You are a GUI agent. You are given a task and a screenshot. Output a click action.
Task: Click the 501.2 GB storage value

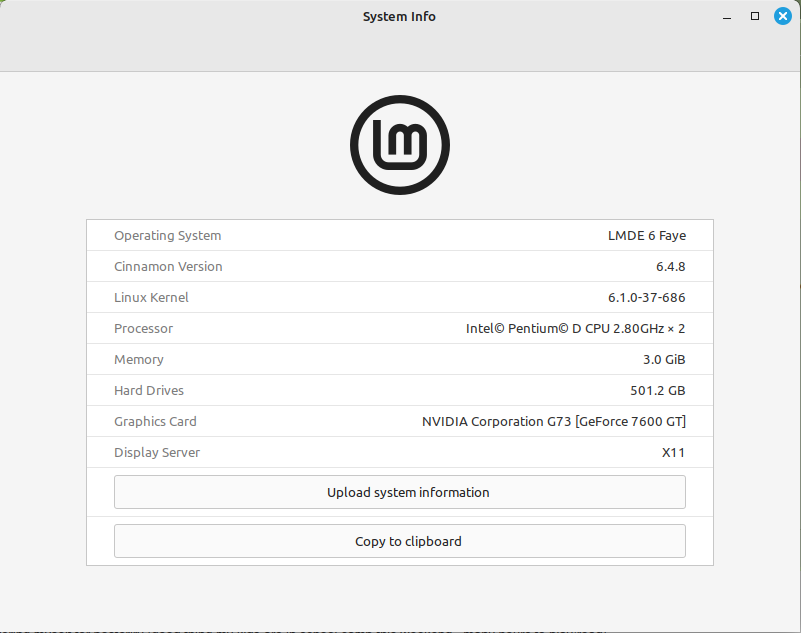click(x=656, y=390)
